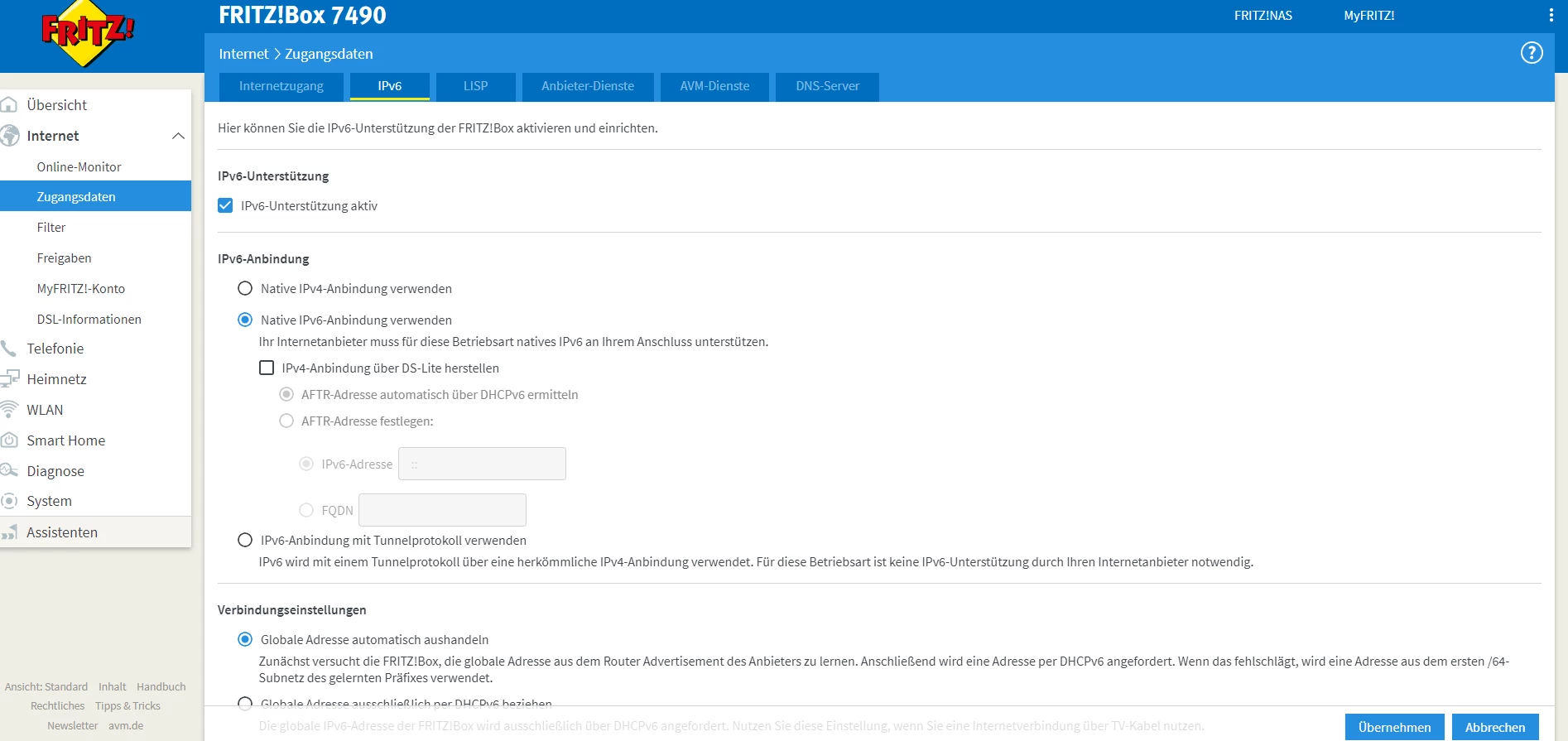Collapse the Internet menu section

tap(178, 136)
